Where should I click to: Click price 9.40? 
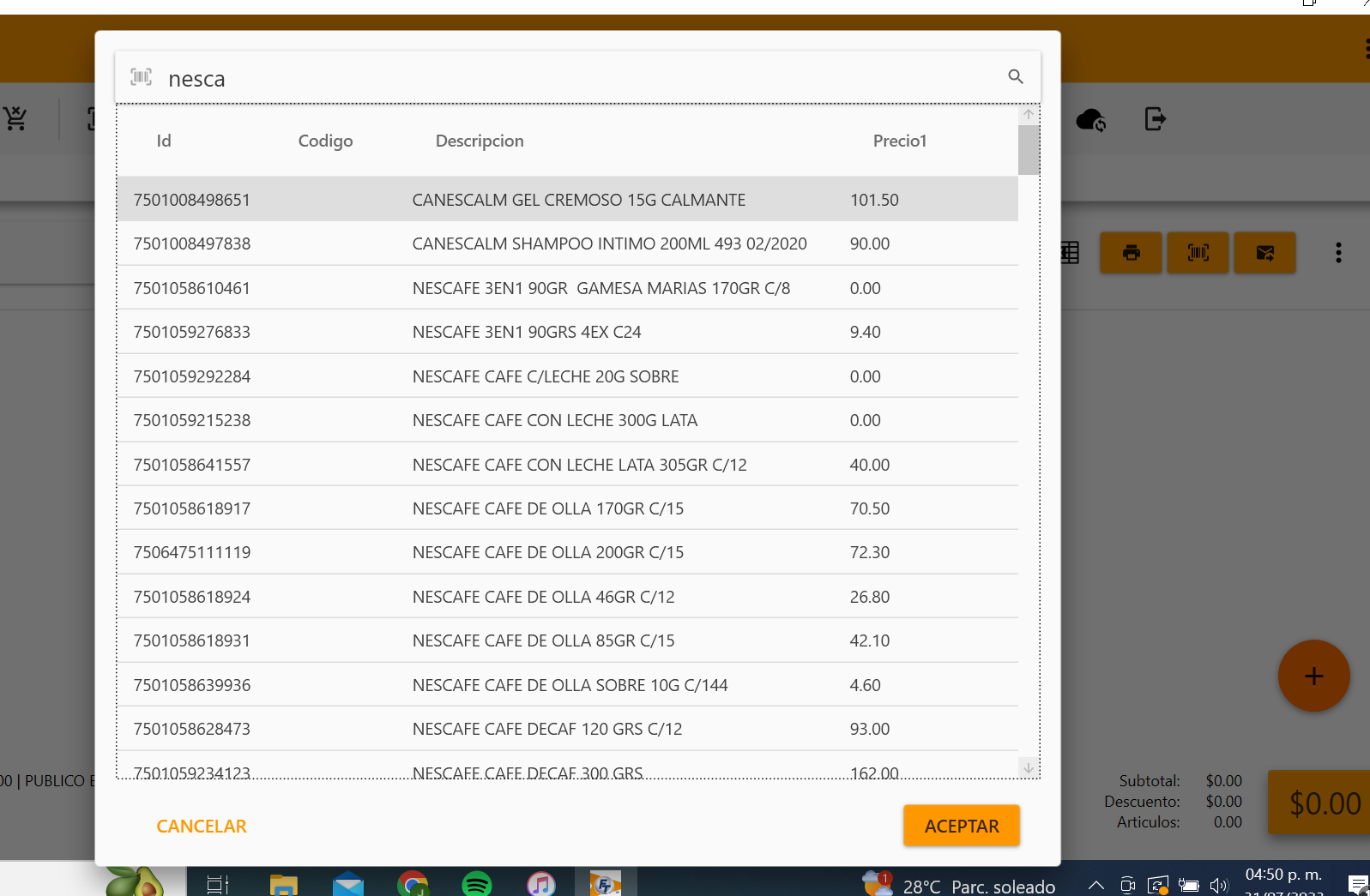[865, 332]
